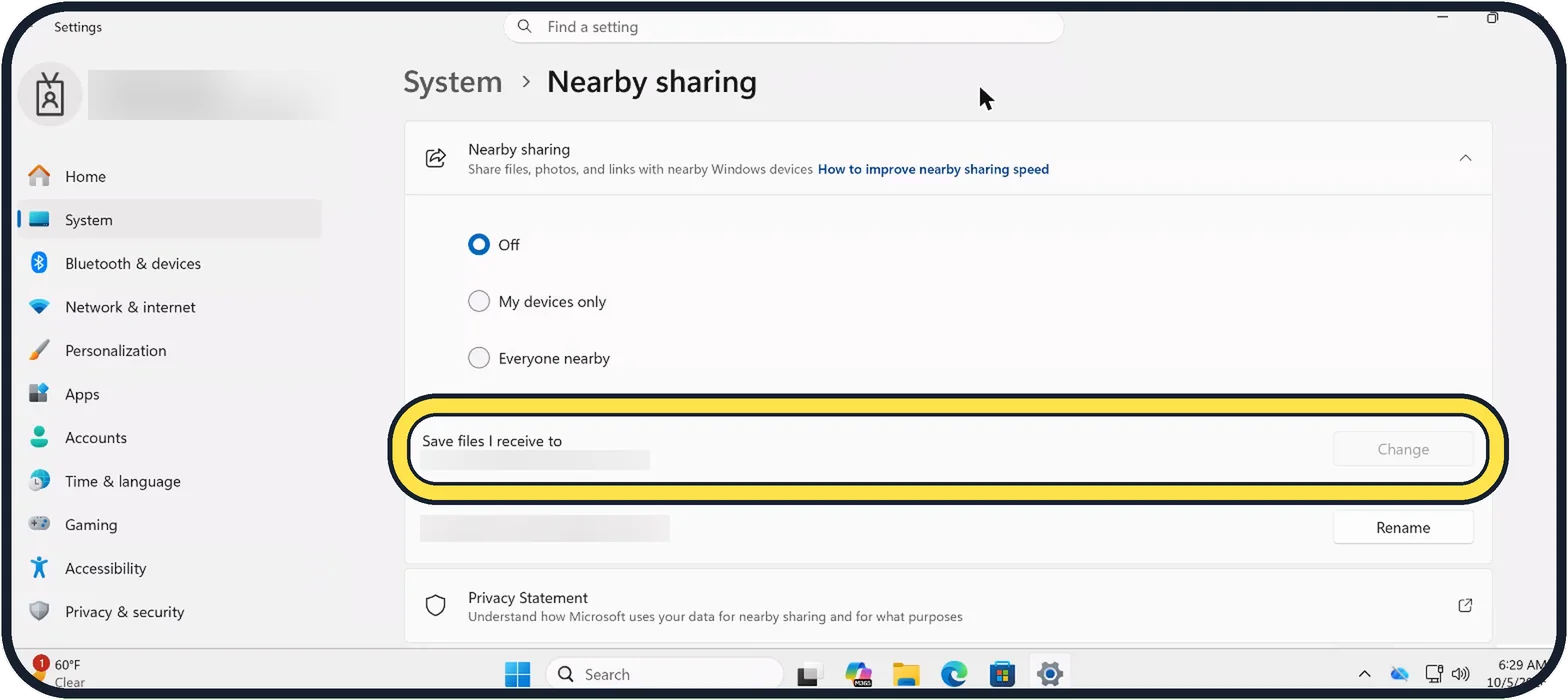This screenshot has height=700, width=1568.
Task: Click the network status tray icon
Action: coord(1434,674)
